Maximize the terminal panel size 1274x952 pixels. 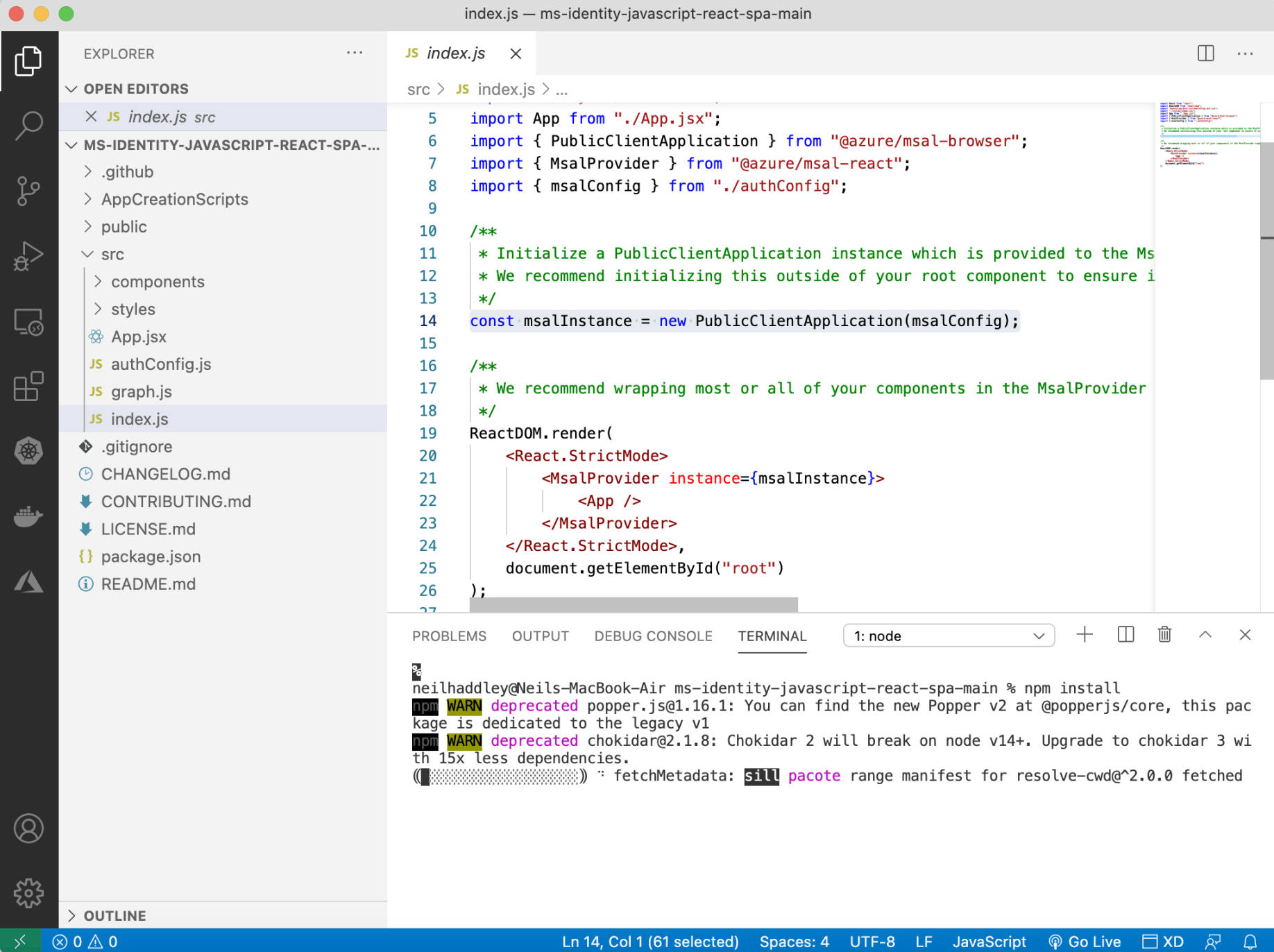(1205, 635)
